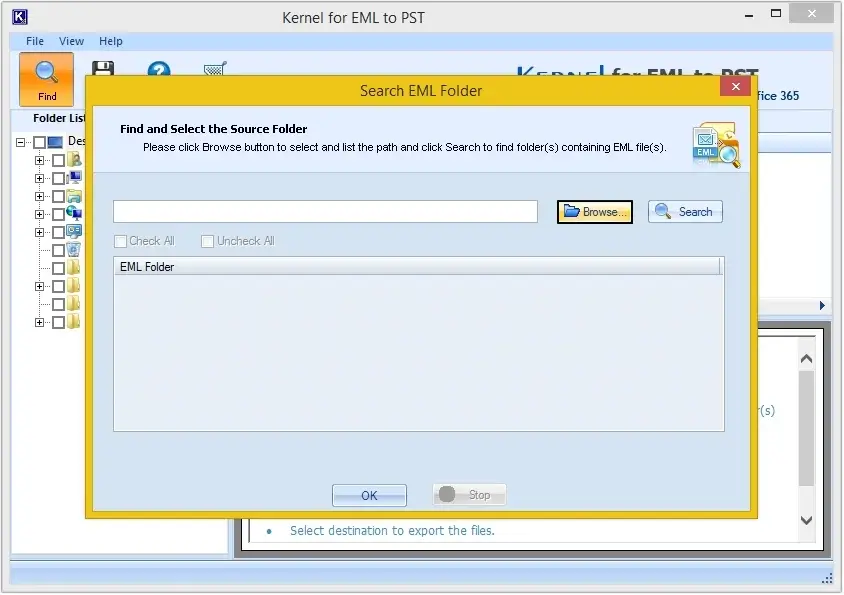Select the Control Panel icon in tree
The height and width of the screenshot is (595, 844).
tap(74, 232)
